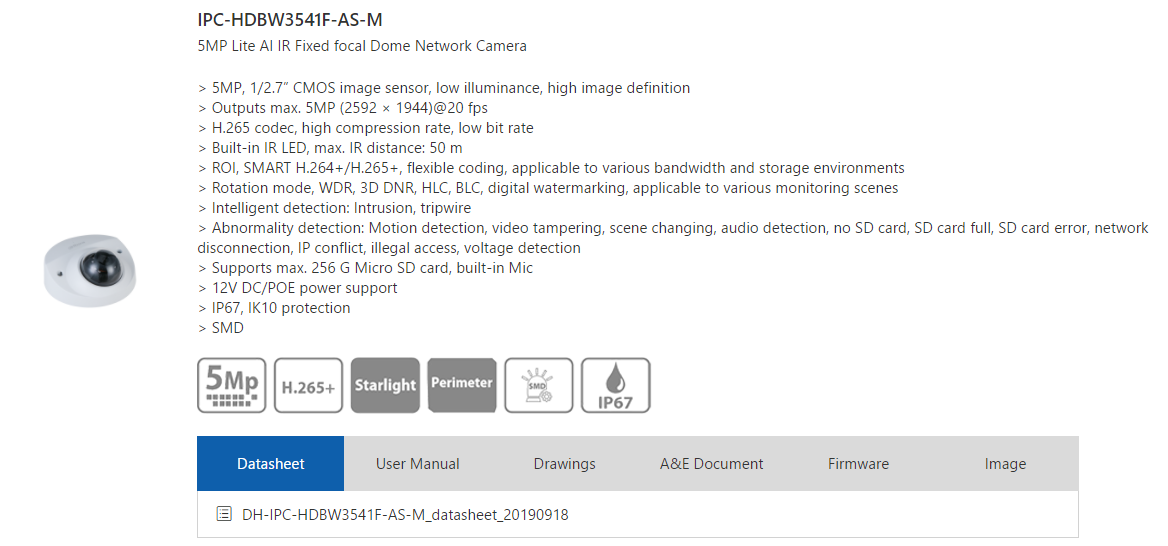Click the 5MP resolution feature icon

pos(232,385)
